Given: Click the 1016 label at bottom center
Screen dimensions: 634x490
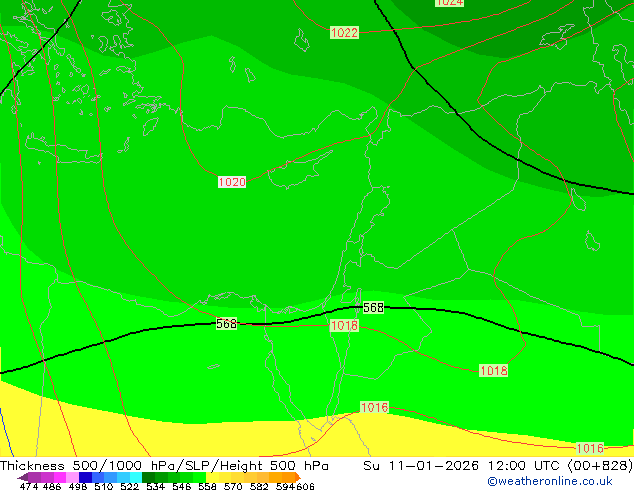Looking at the screenshot, I should [x=374, y=407].
